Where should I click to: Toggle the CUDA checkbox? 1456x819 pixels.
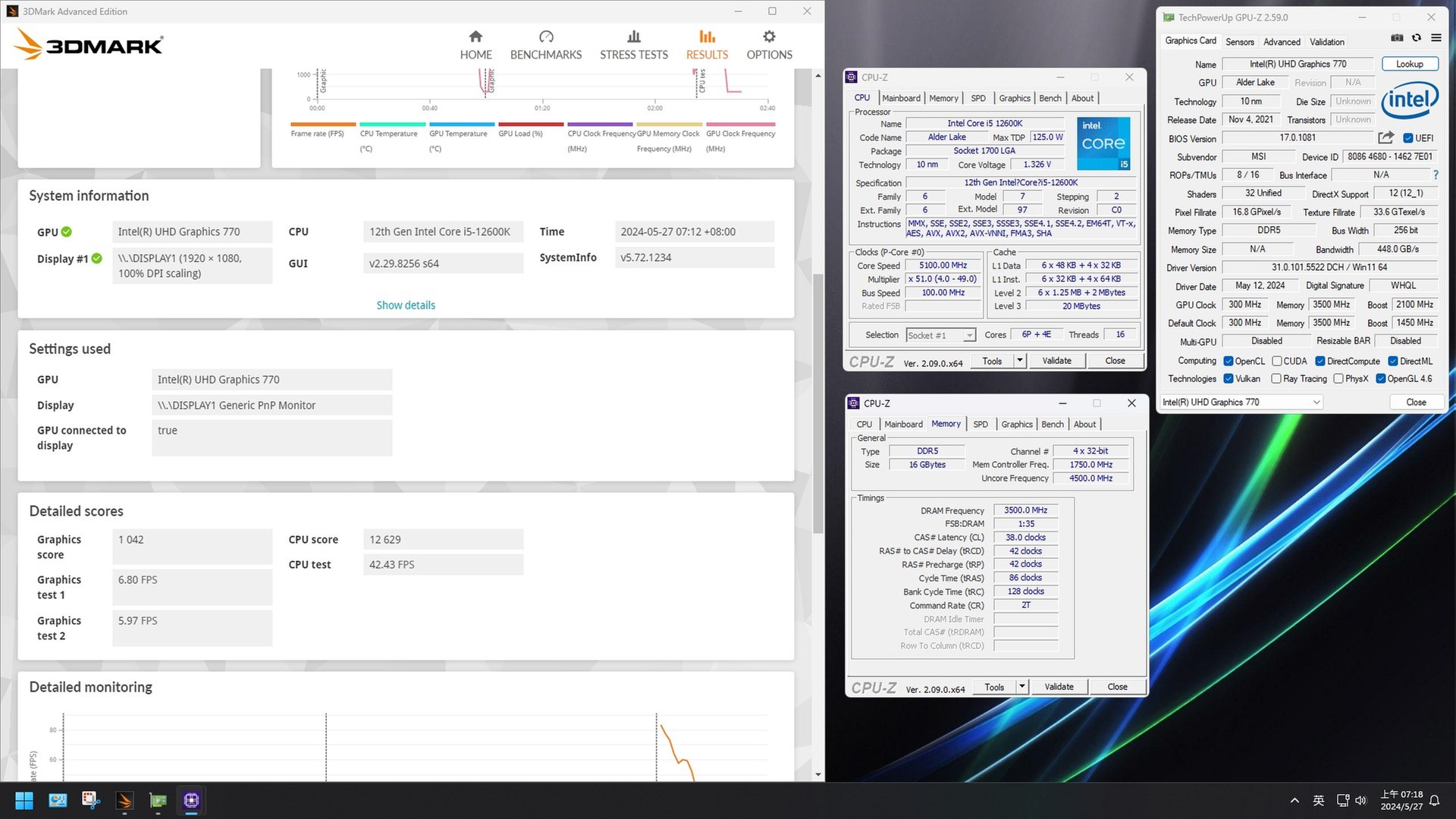coord(1277,361)
